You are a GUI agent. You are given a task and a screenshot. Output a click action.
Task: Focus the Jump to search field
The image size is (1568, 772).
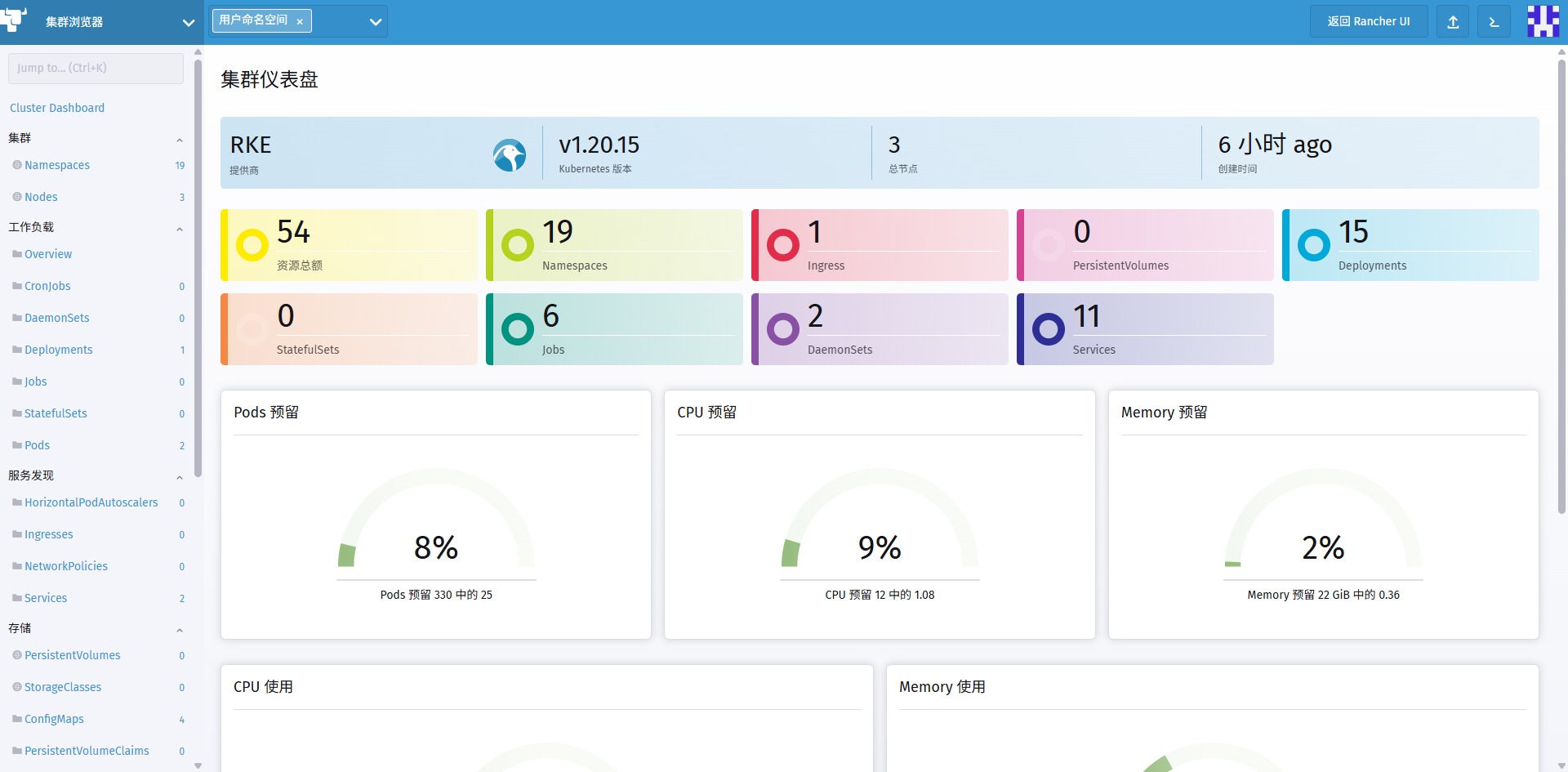pos(96,68)
